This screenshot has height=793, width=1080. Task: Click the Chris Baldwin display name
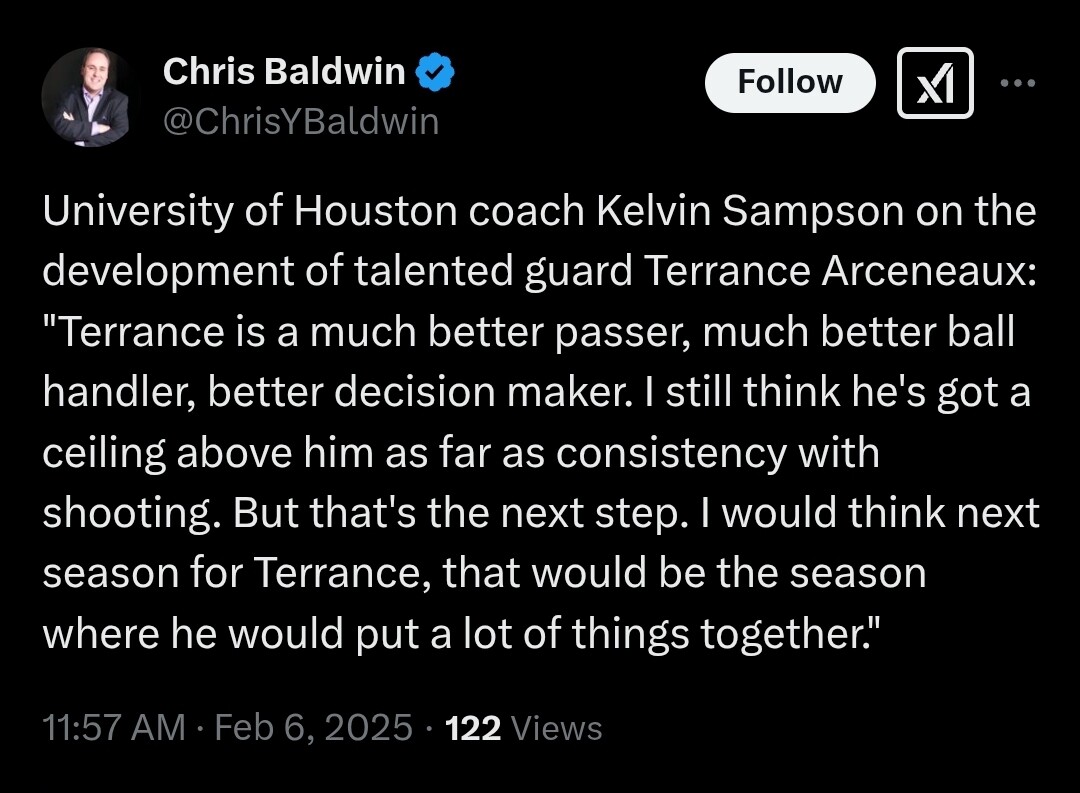pyautogui.click(x=283, y=72)
